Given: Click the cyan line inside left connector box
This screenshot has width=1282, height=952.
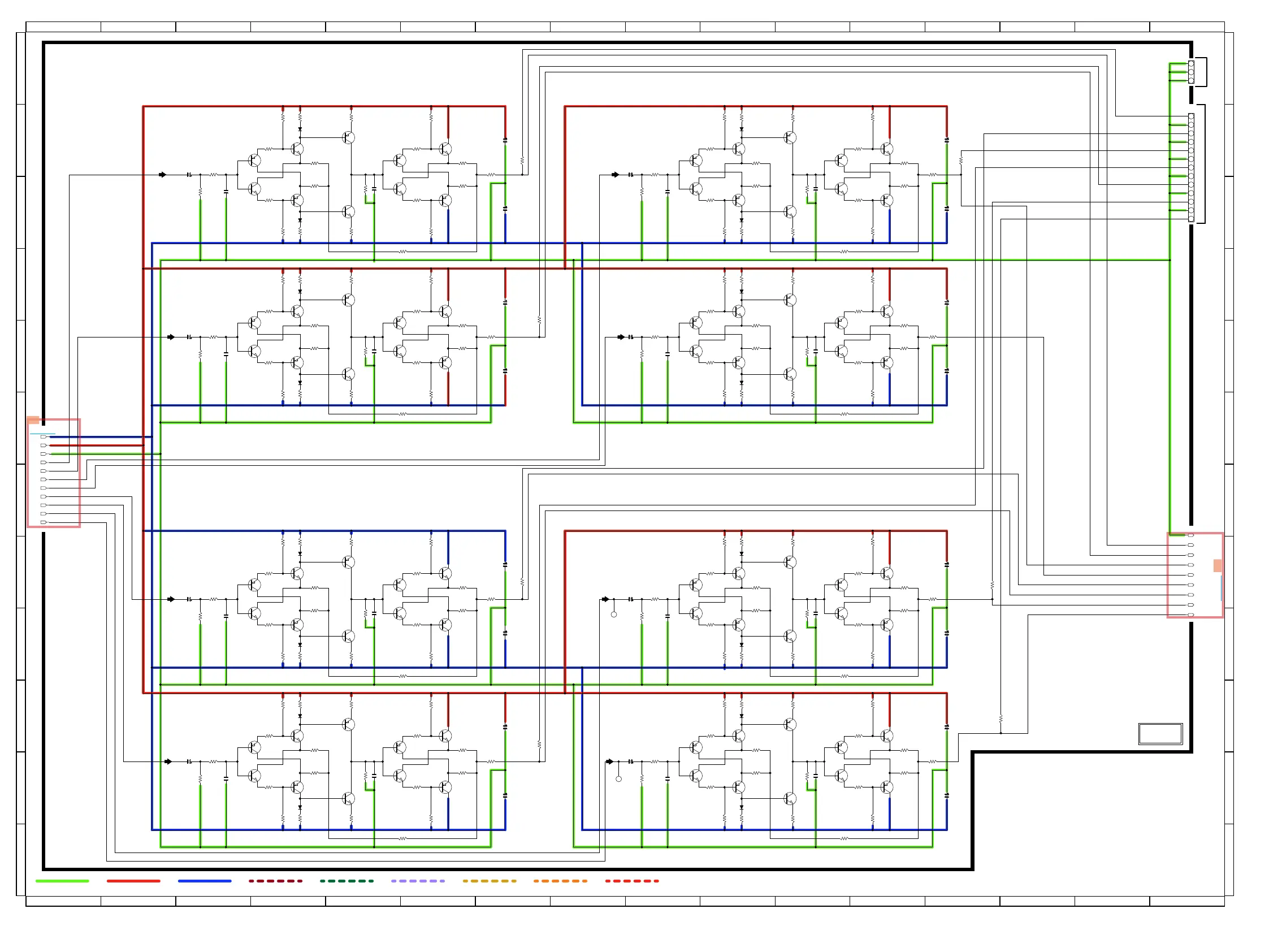Looking at the screenshot, I should 42,434.
